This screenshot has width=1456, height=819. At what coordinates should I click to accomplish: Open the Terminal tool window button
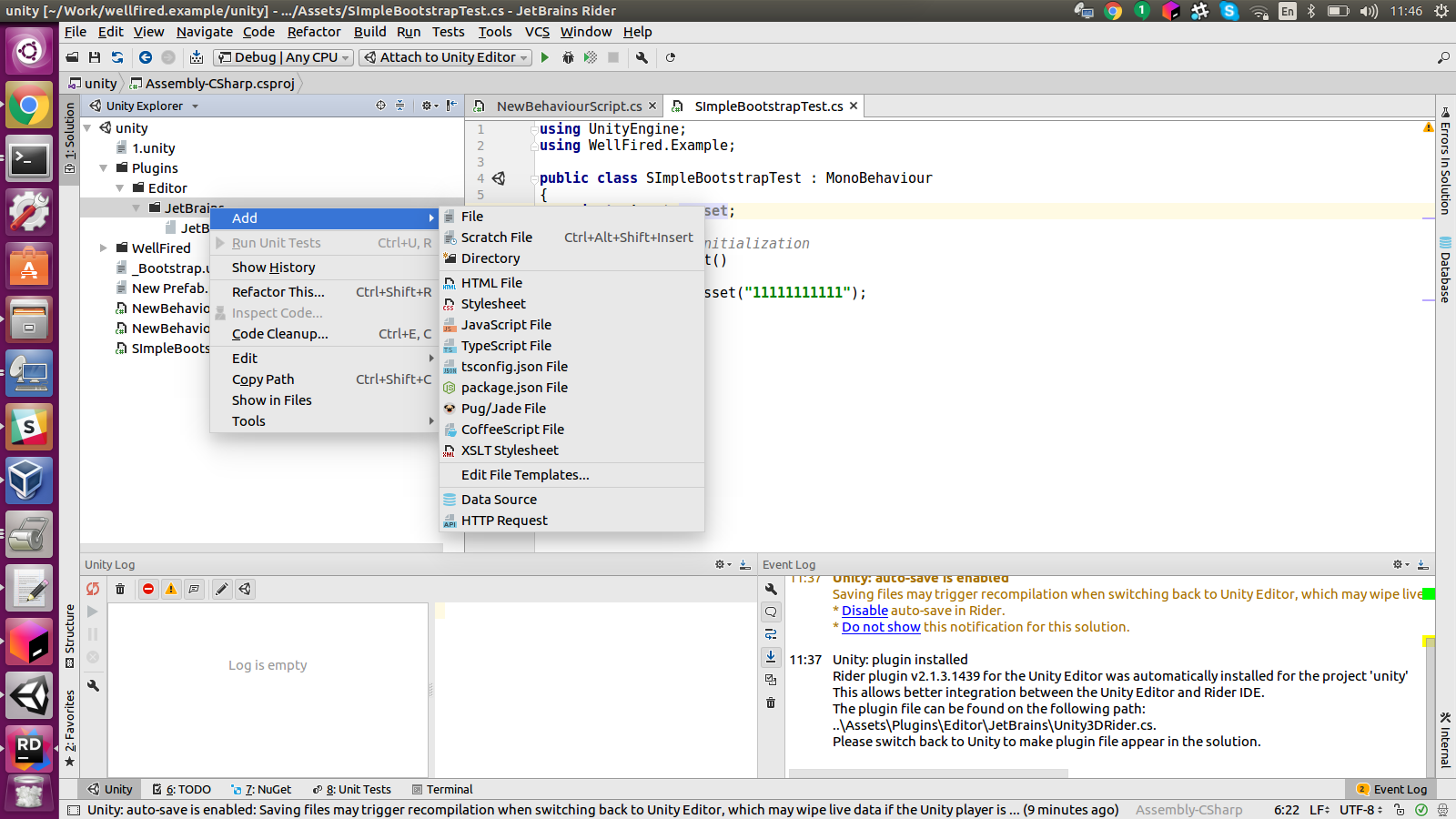442,790
